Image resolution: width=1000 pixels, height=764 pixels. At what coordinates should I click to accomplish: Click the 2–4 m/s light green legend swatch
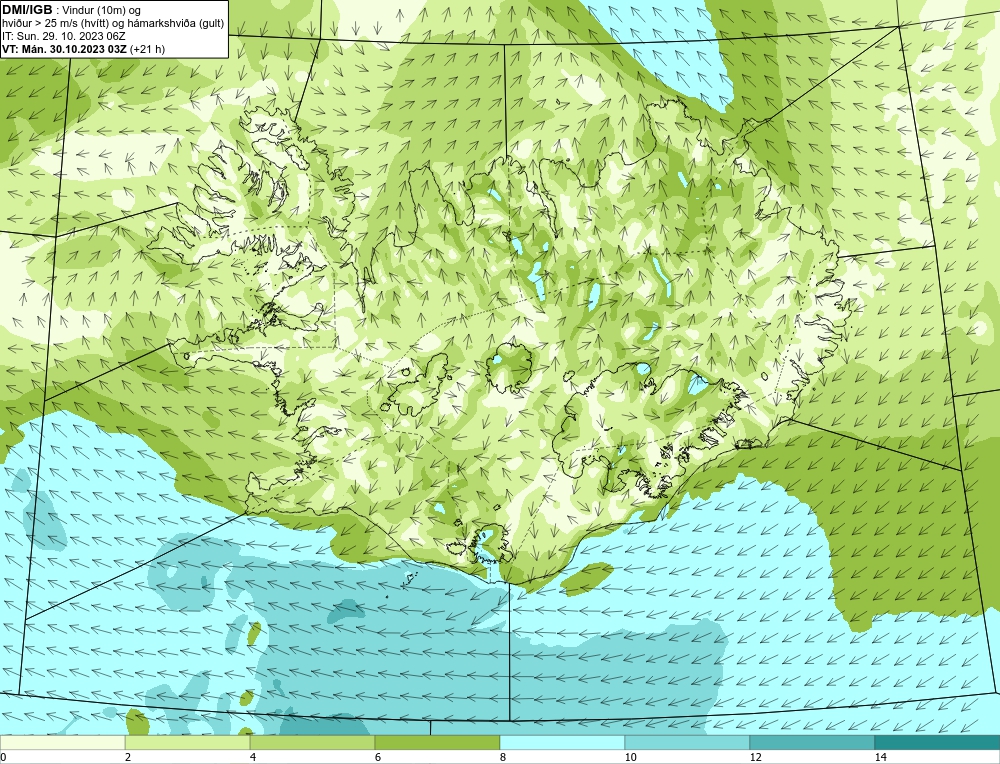[188, 742]
